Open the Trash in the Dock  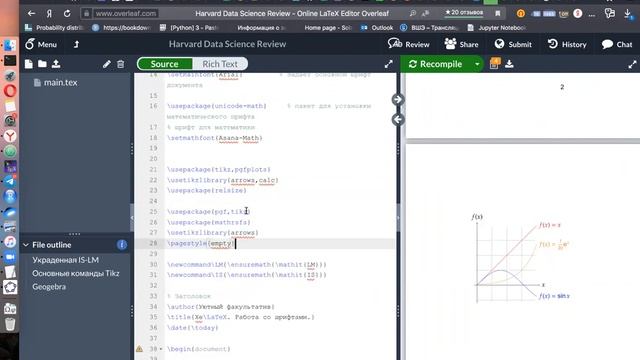(x=10, y=324)
